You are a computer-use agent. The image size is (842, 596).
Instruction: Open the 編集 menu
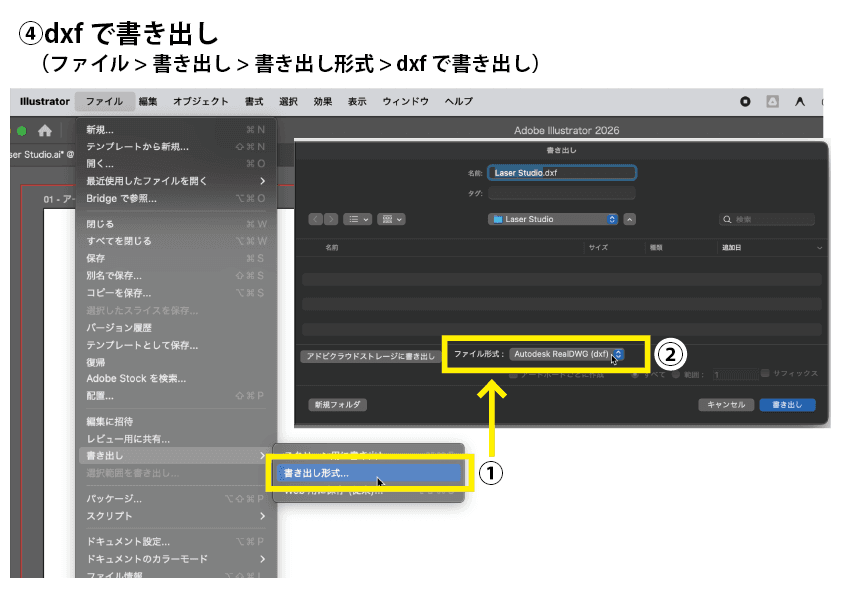148,101
